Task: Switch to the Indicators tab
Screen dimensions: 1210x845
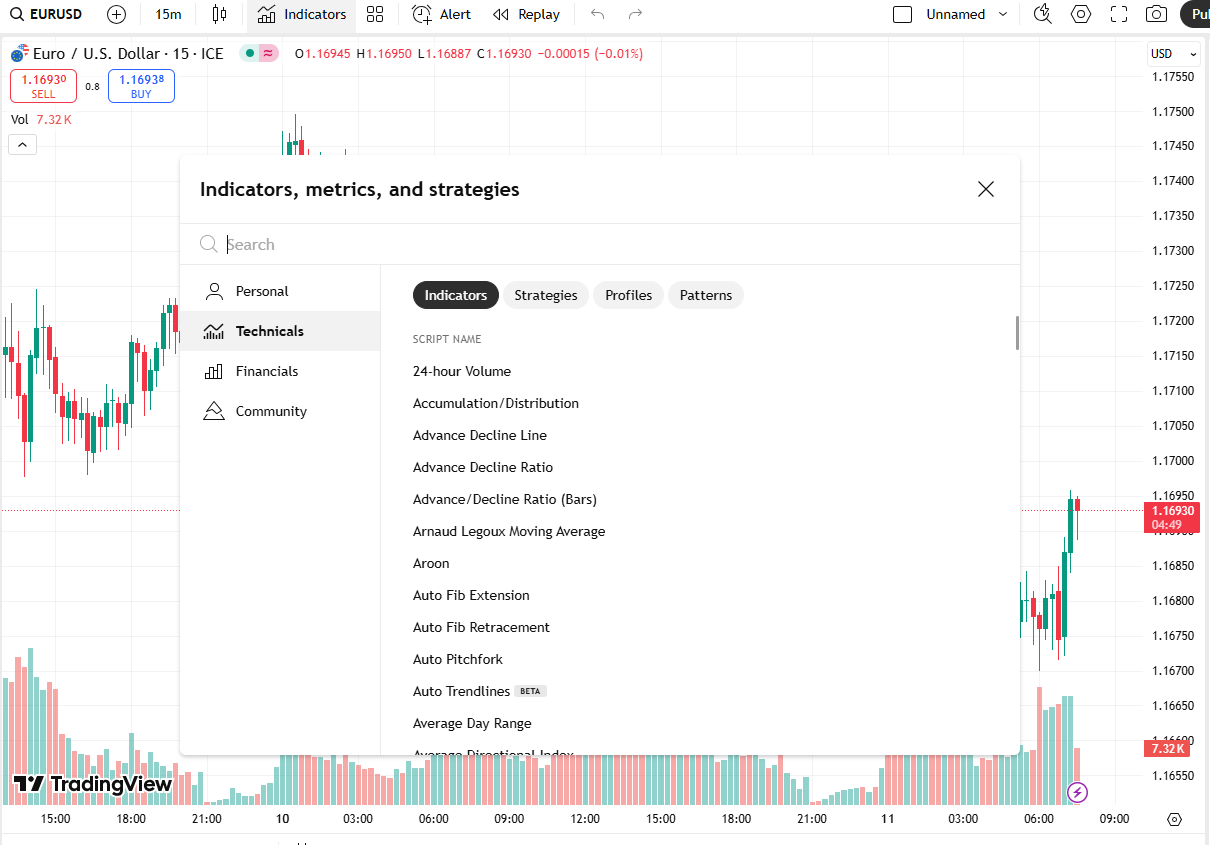Action: point(456,295)
